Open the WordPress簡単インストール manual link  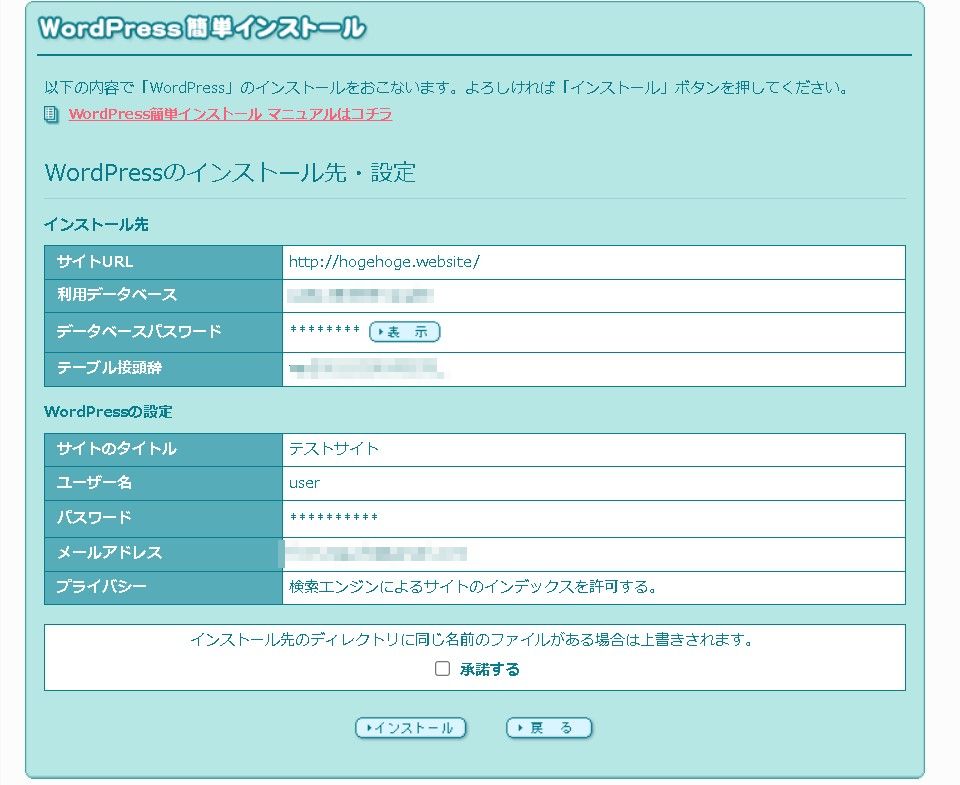click(x=230, y=114)
